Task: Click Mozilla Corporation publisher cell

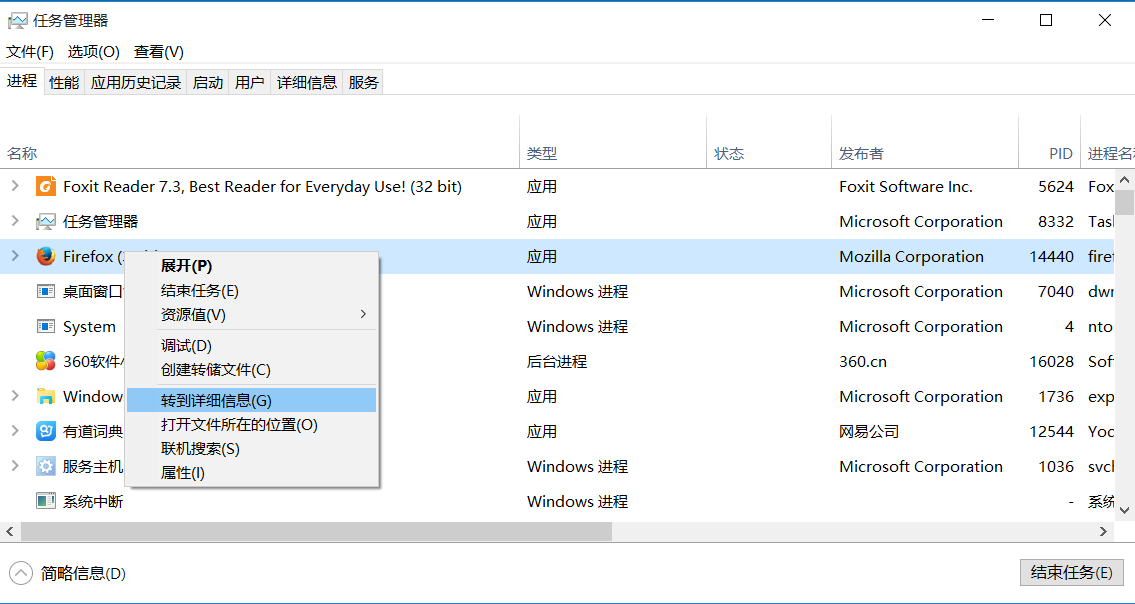Action: 911,256
